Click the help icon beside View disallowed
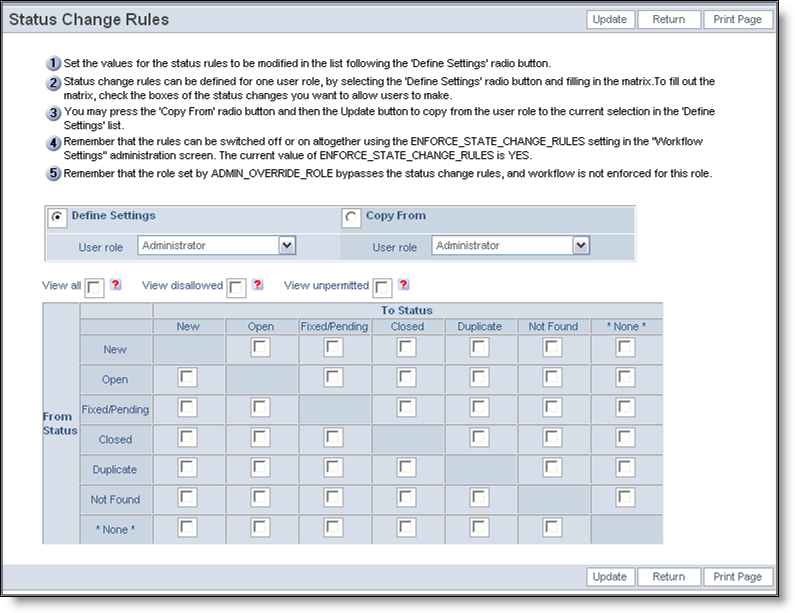The height and width of the screenshot is (613, 795). pos(258,285)
